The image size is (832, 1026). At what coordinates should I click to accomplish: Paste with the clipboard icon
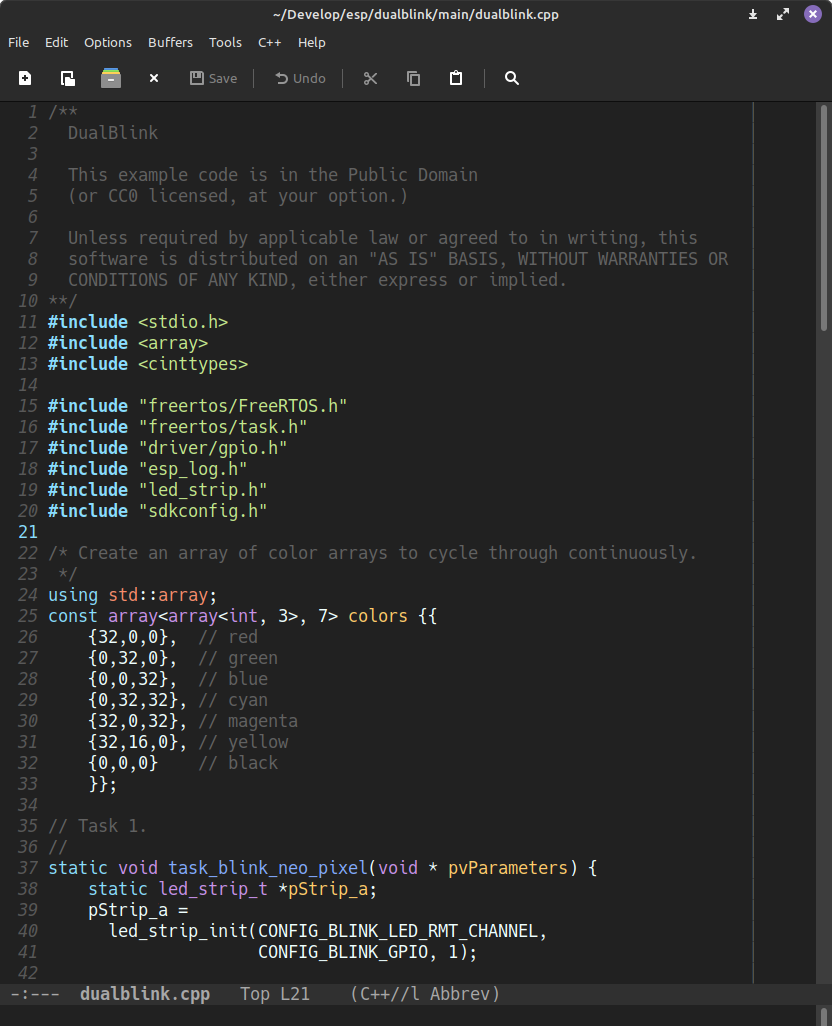tap(456, 79)
